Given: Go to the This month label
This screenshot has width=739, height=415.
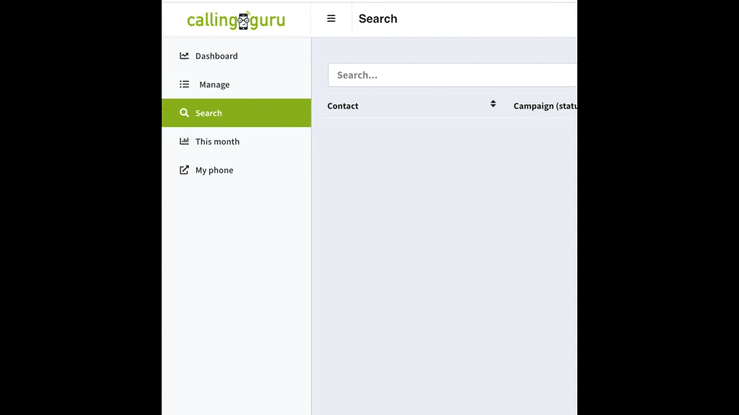Looking at the screenshot, I should click(x=217, y=141).
